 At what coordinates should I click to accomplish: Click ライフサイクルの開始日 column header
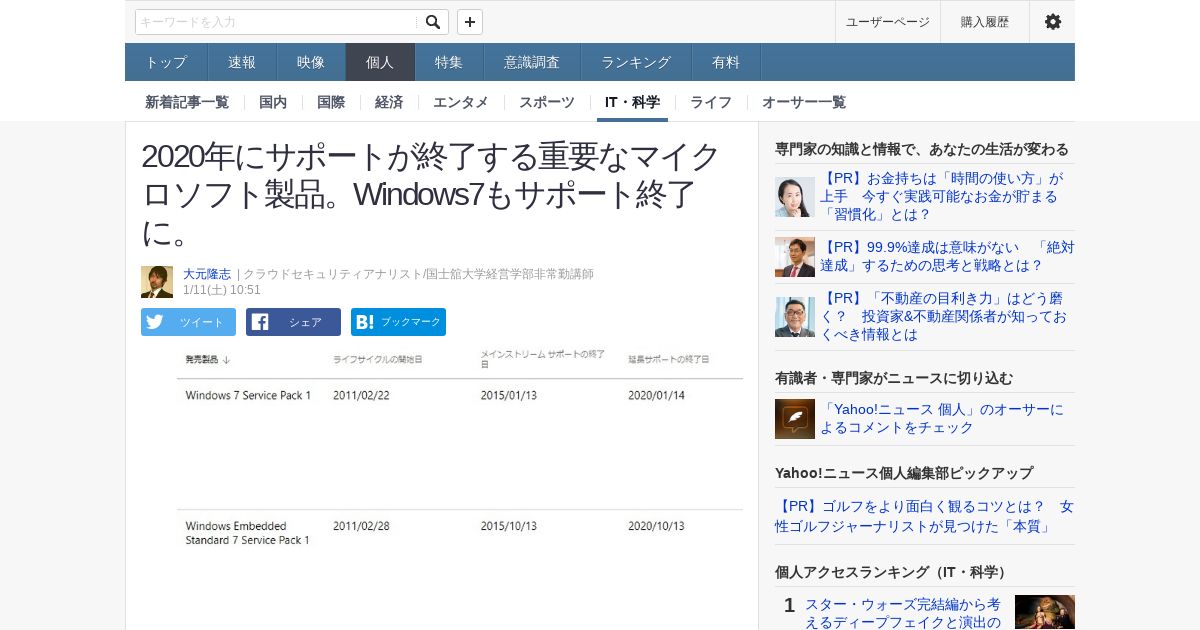(x=378, y=359)
